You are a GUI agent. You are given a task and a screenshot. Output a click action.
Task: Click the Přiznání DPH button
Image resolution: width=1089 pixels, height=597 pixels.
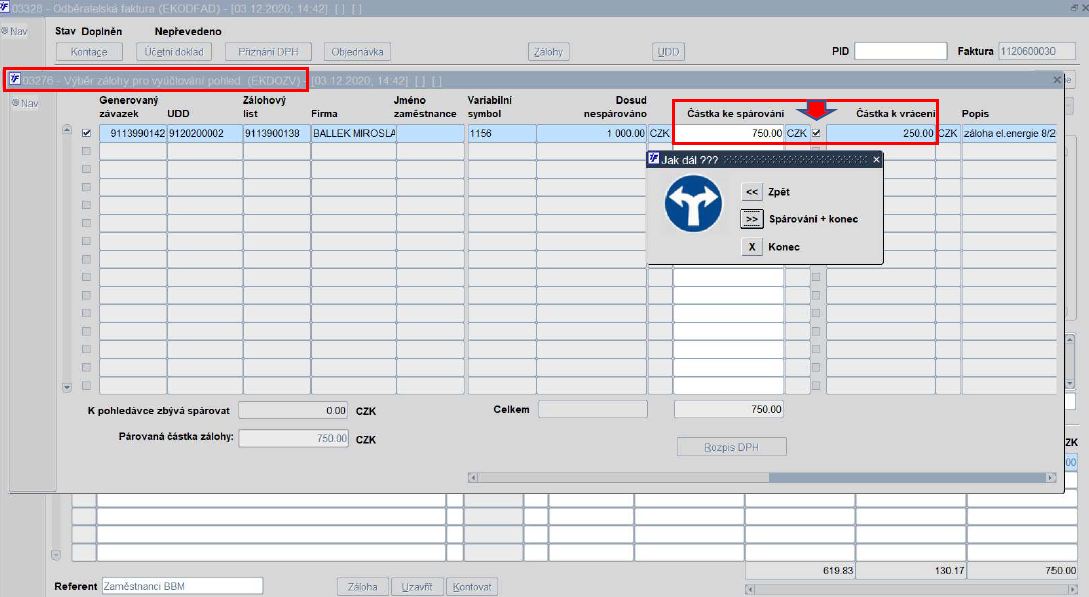click(268, 52)
